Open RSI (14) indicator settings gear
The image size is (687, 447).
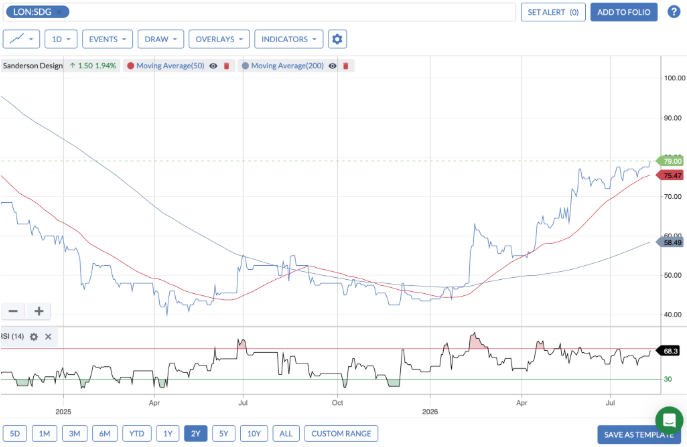[34, 337]
